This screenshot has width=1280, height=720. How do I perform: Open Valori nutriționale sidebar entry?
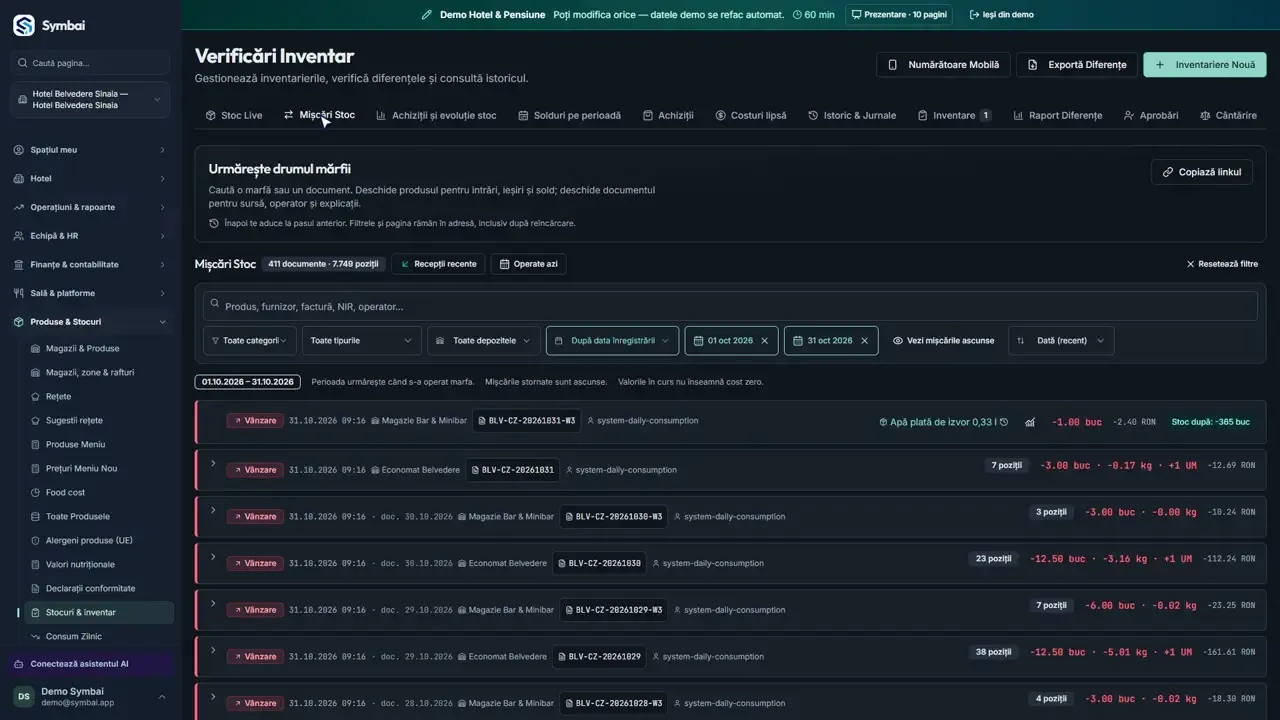pyautogui.click(x=80, y=565)
